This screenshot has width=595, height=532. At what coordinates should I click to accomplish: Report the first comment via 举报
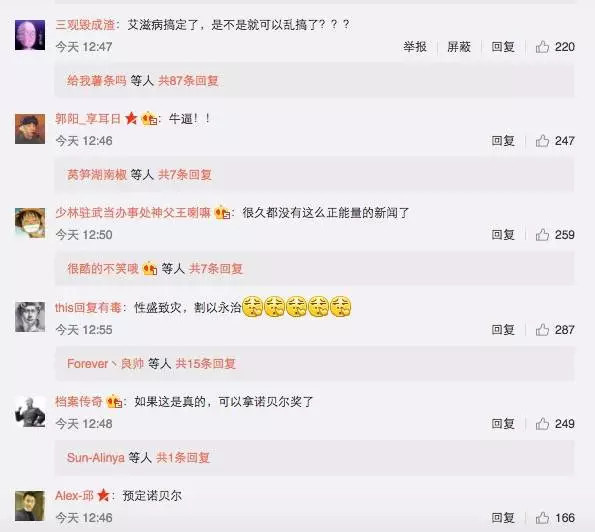pyautogui.click(x=415, y=47)
